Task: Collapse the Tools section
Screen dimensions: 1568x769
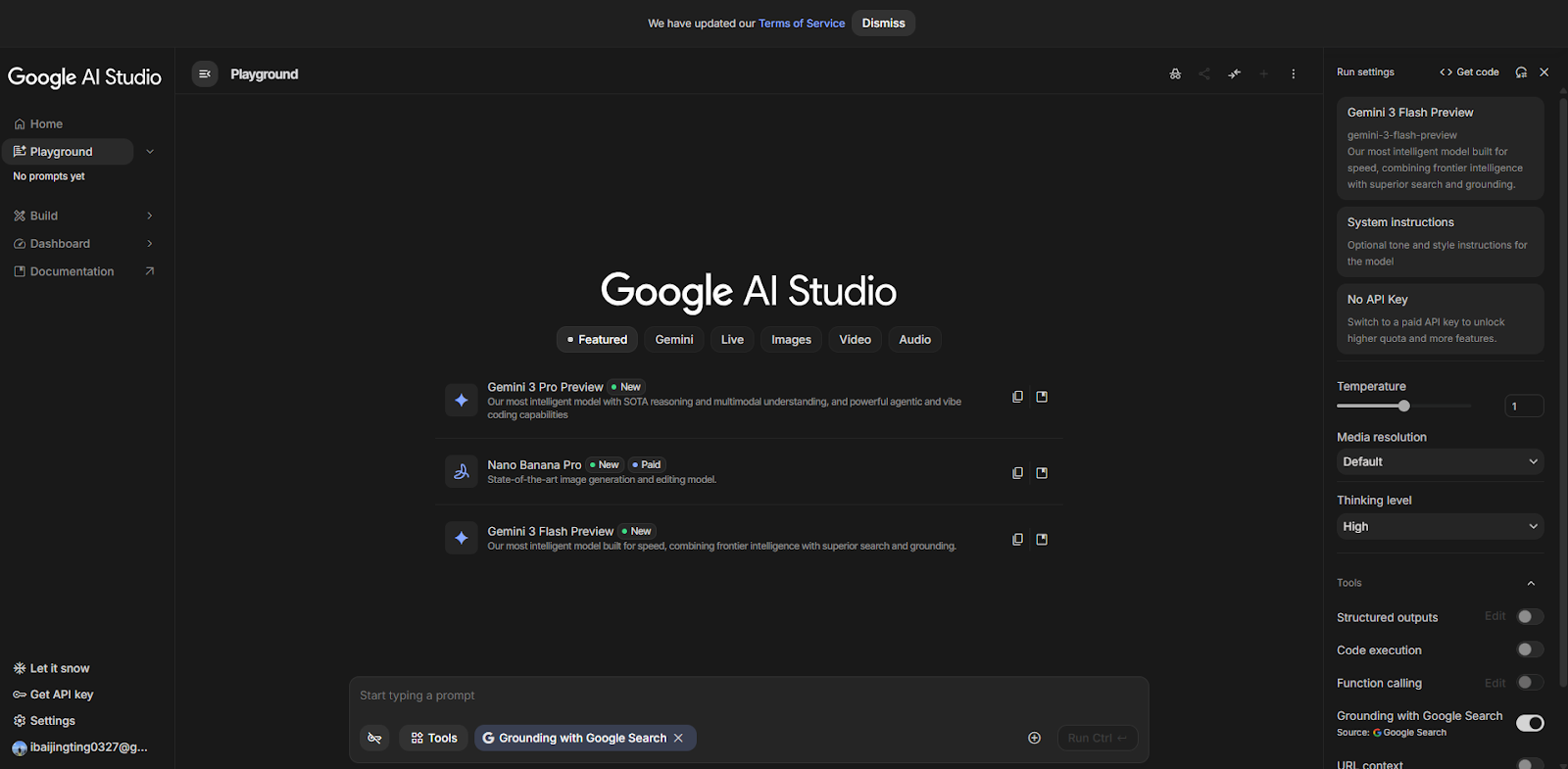Action: 1531,583
